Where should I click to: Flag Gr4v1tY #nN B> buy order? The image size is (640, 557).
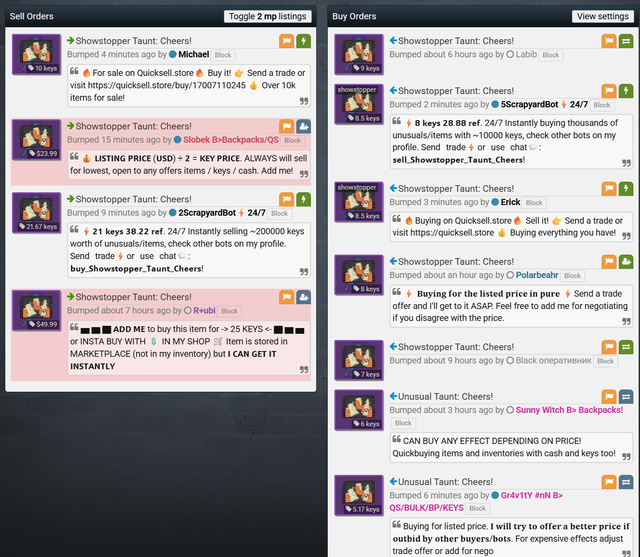click(609, 482)
